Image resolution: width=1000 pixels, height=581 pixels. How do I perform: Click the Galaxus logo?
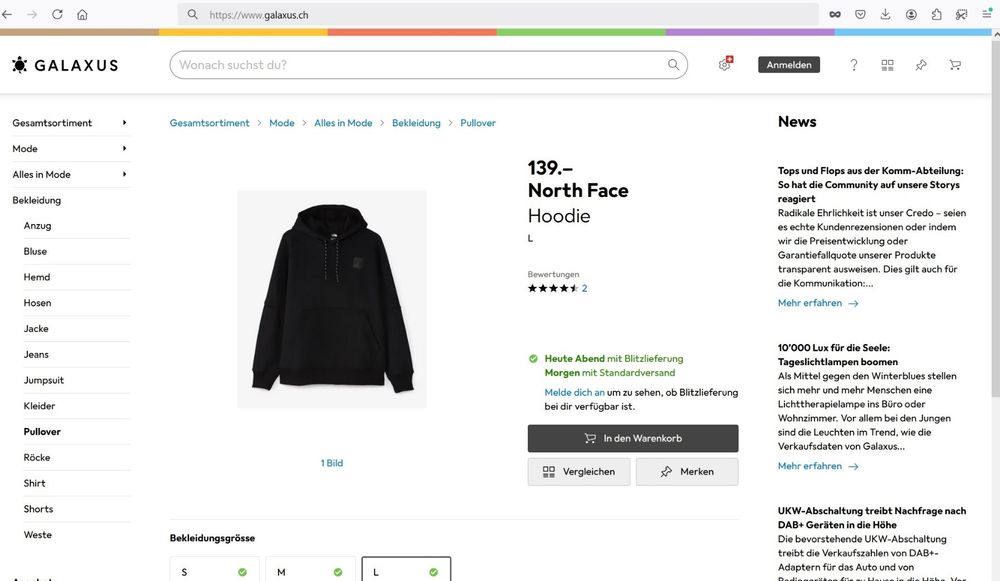pos(65,65)
